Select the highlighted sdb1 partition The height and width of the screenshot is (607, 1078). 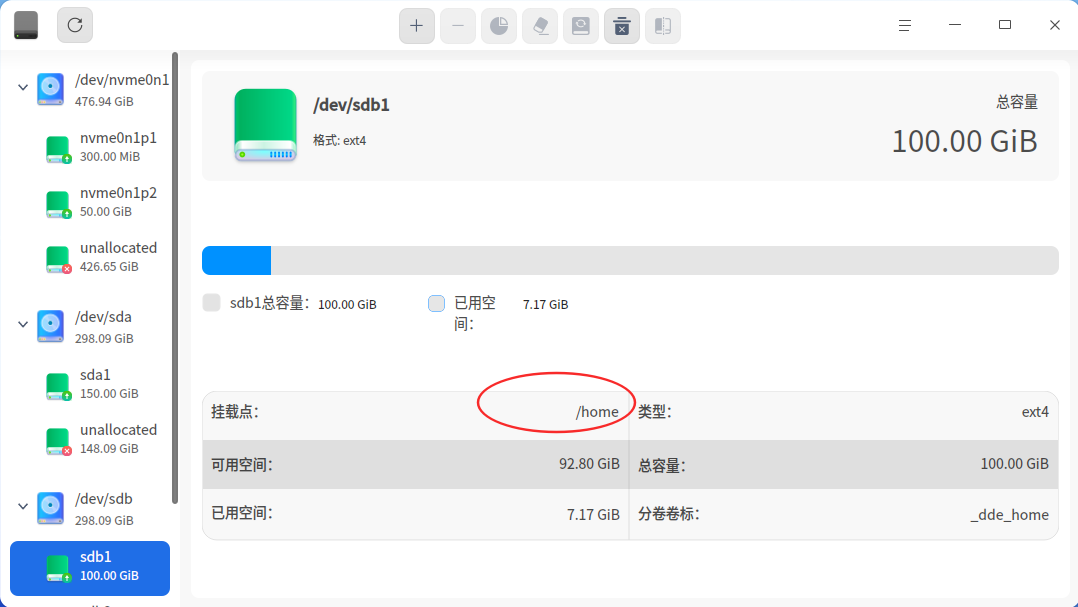pos(90,569)
